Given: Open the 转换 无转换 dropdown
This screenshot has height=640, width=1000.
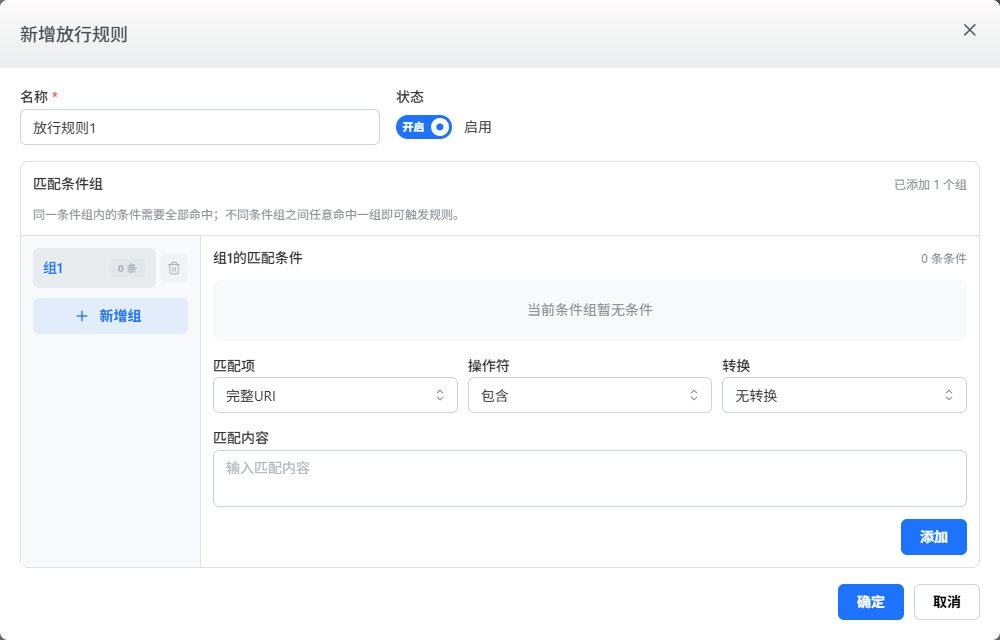Looking at the screenshot, I should 844,395.
